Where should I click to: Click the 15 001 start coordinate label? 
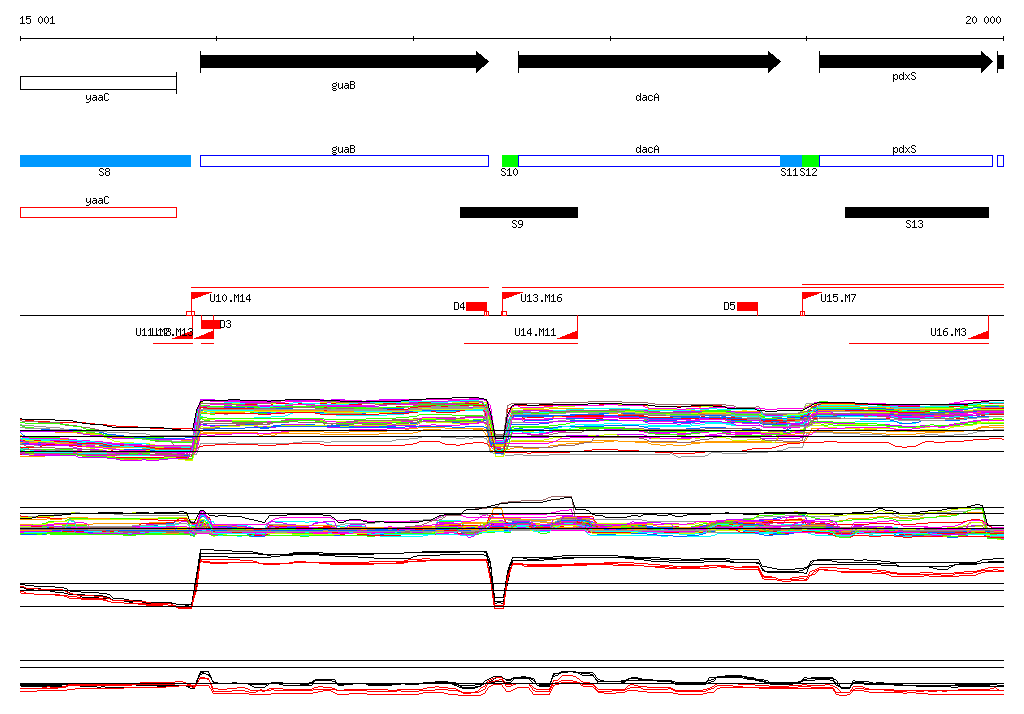pyautogui.click(x=37, y=20)
